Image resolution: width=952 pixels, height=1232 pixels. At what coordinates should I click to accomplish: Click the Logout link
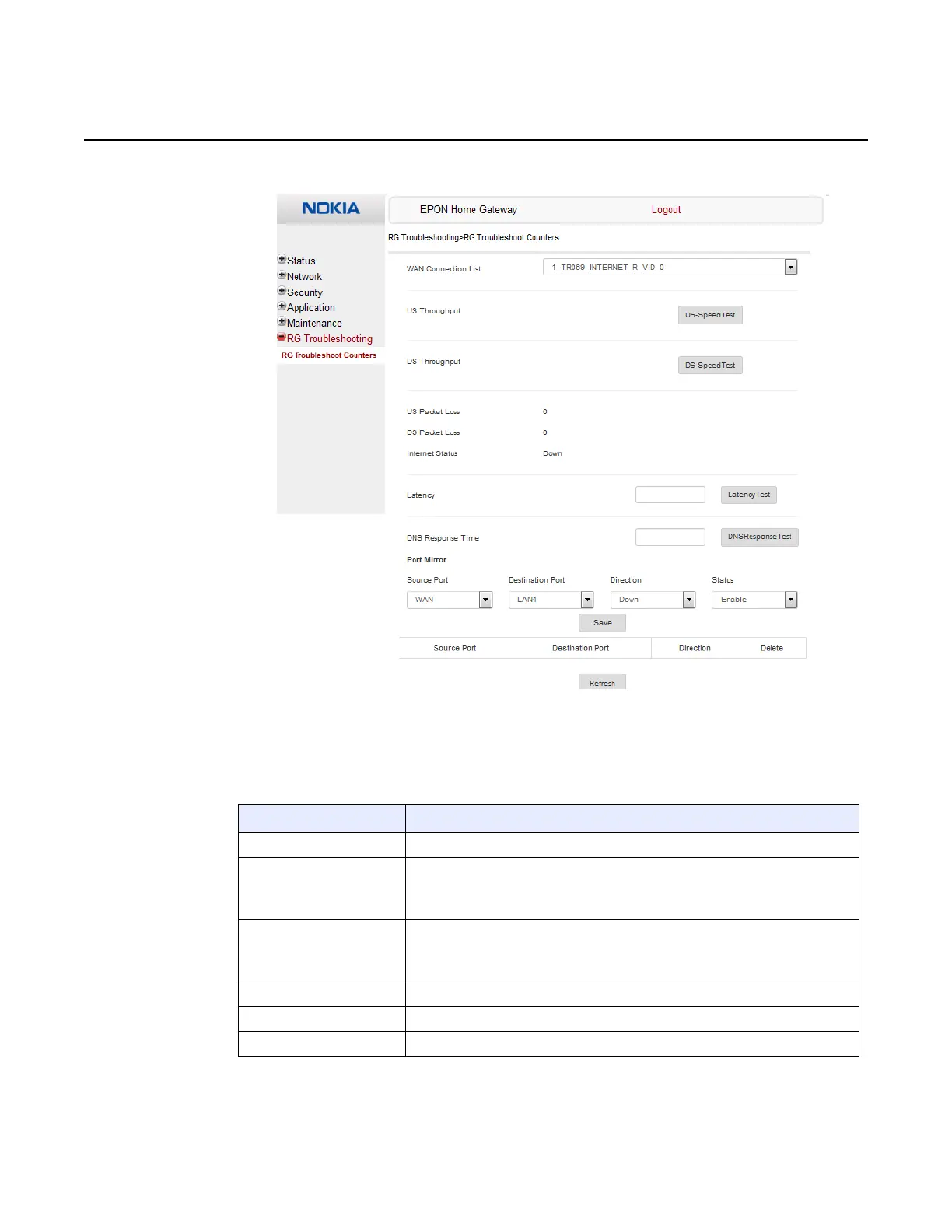click(x=666, y=210)
